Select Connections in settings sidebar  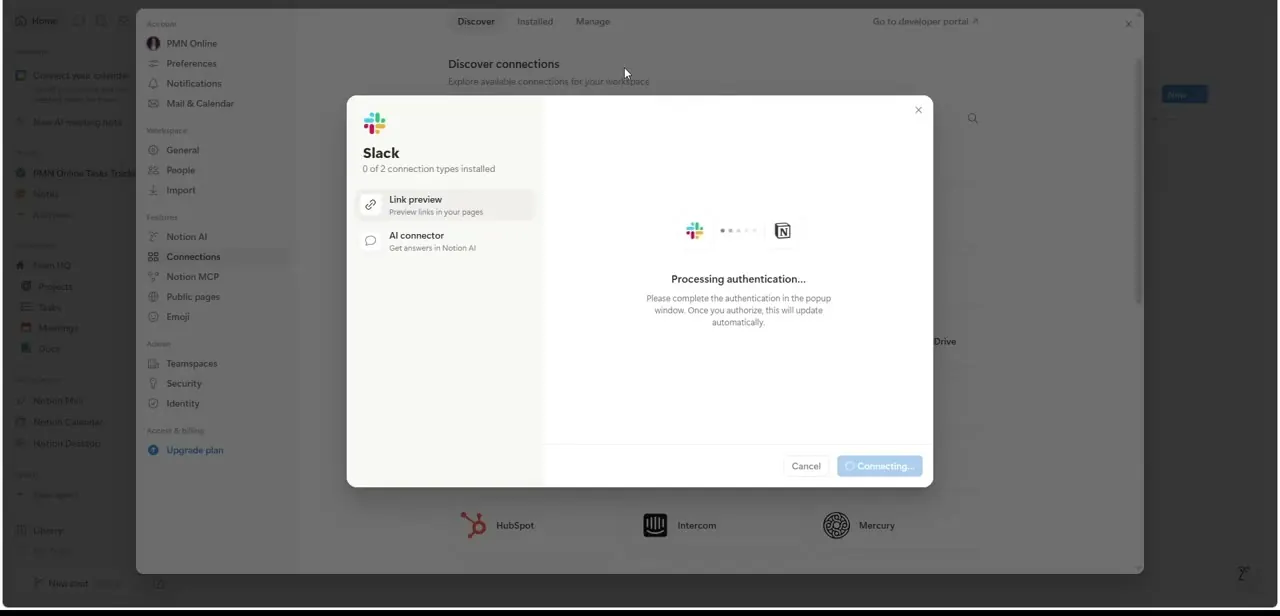tap(217, 257)
